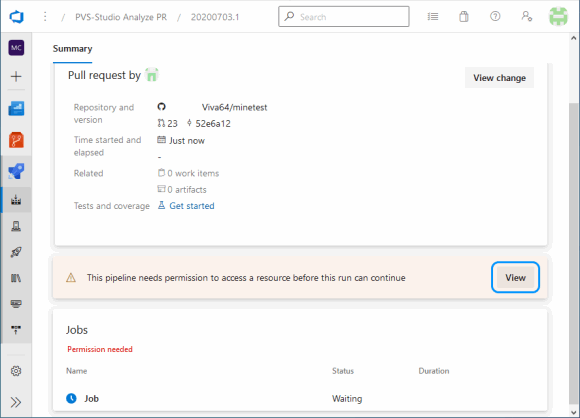The height and width of the screenshot is (418, 580).
Task: Go to PVS-Studio Analyze PR breadcrumb
Action: coord(121,17)
